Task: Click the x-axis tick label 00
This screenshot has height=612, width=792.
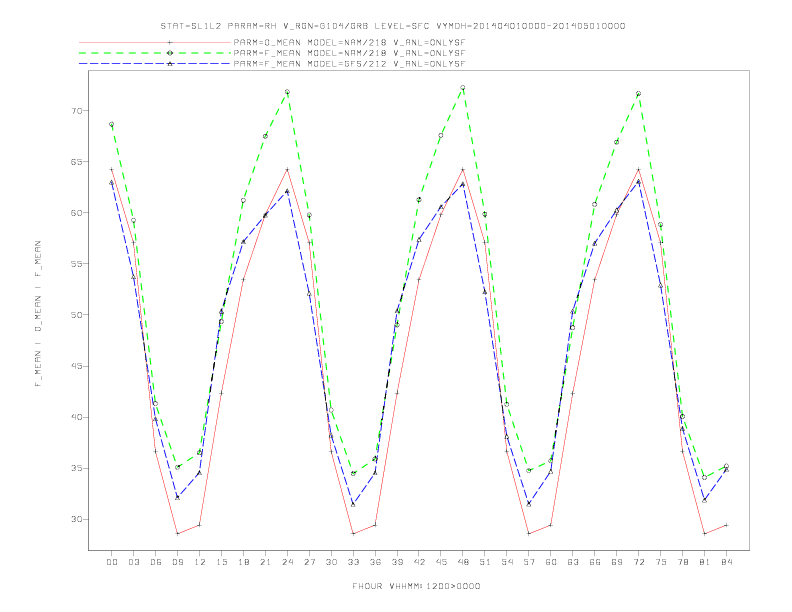Action: click(x=112, y=562)
